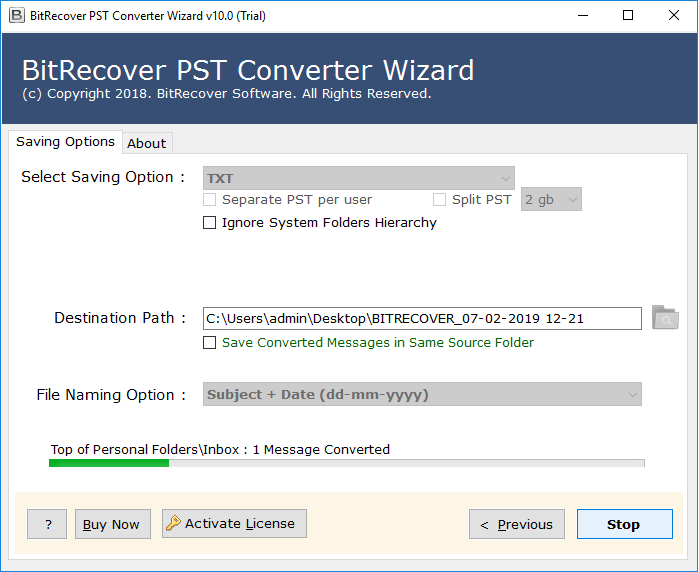Screen dimensions: 699x572
Task: Click the Activate License button
Action: pyautogui.click(x=234, y=523)
